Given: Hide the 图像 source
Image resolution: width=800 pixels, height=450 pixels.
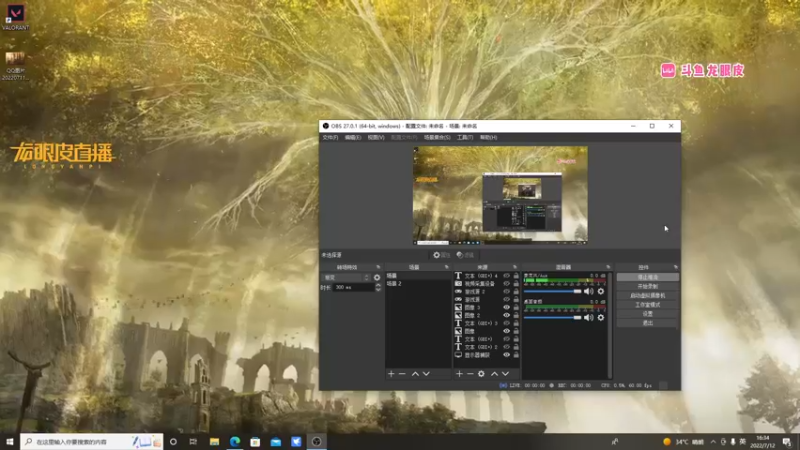Looking at the screenshot, I should (x=507, y=331).
